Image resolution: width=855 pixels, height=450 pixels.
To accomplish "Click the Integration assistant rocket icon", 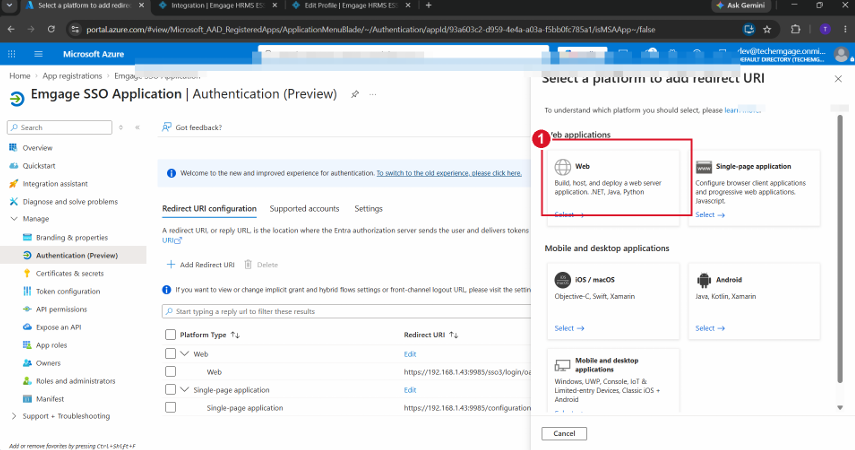I will (13, 184).
